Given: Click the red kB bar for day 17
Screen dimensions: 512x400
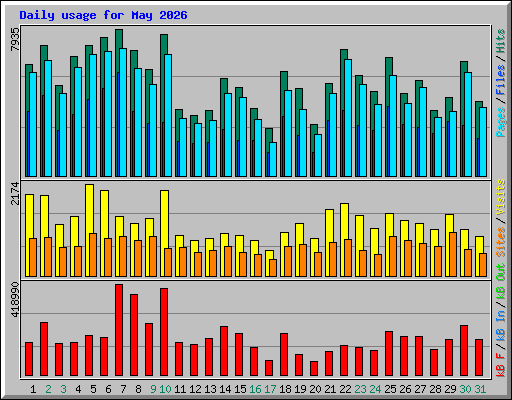Looking at the screenshot, I should coord(269,368).
